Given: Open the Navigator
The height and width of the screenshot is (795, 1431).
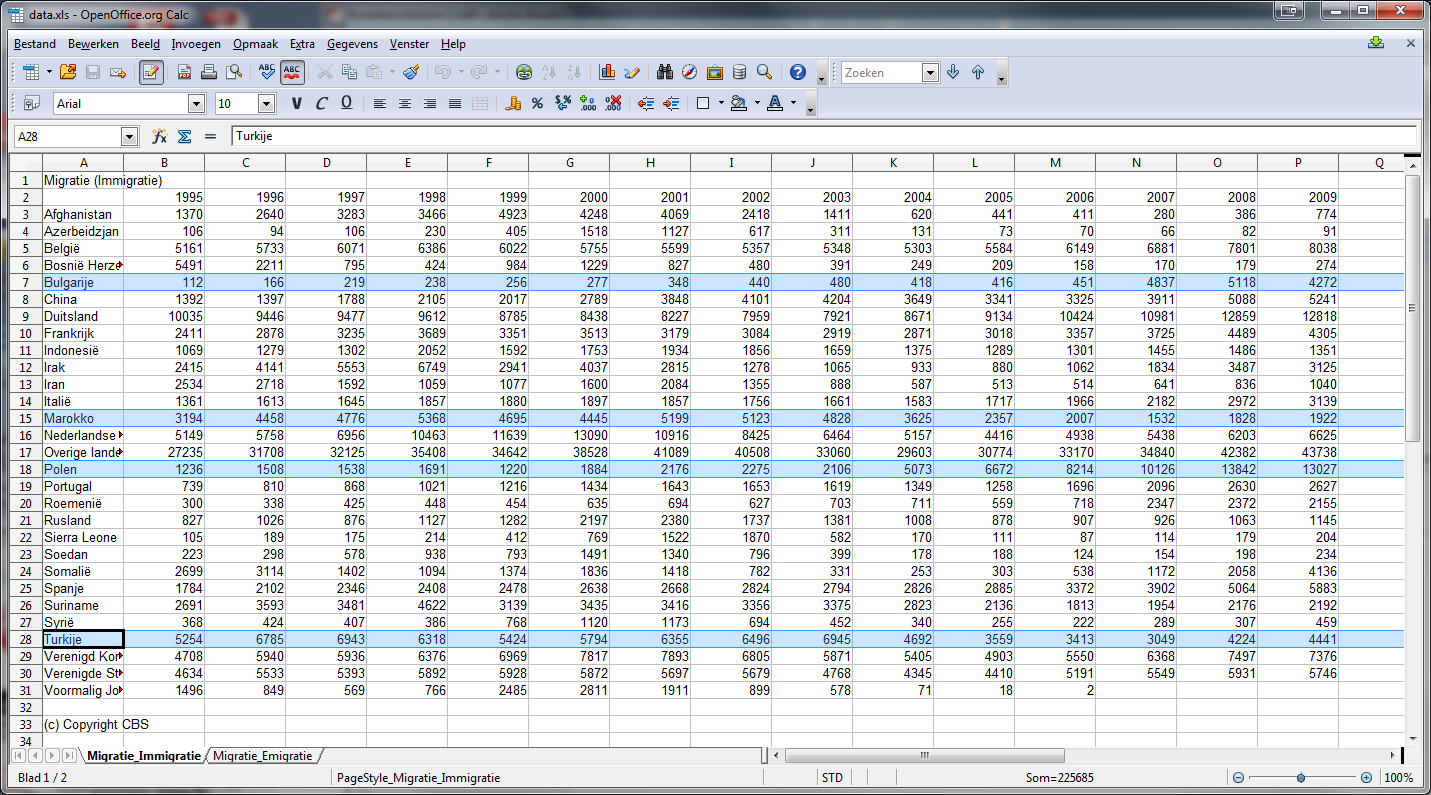Looking at the screenshot, I should [690, 72].
